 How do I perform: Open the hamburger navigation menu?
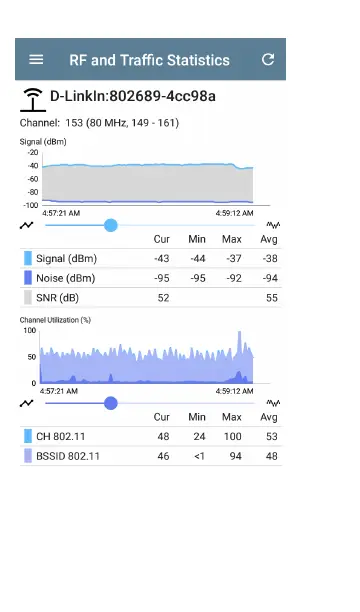(36, 60)
